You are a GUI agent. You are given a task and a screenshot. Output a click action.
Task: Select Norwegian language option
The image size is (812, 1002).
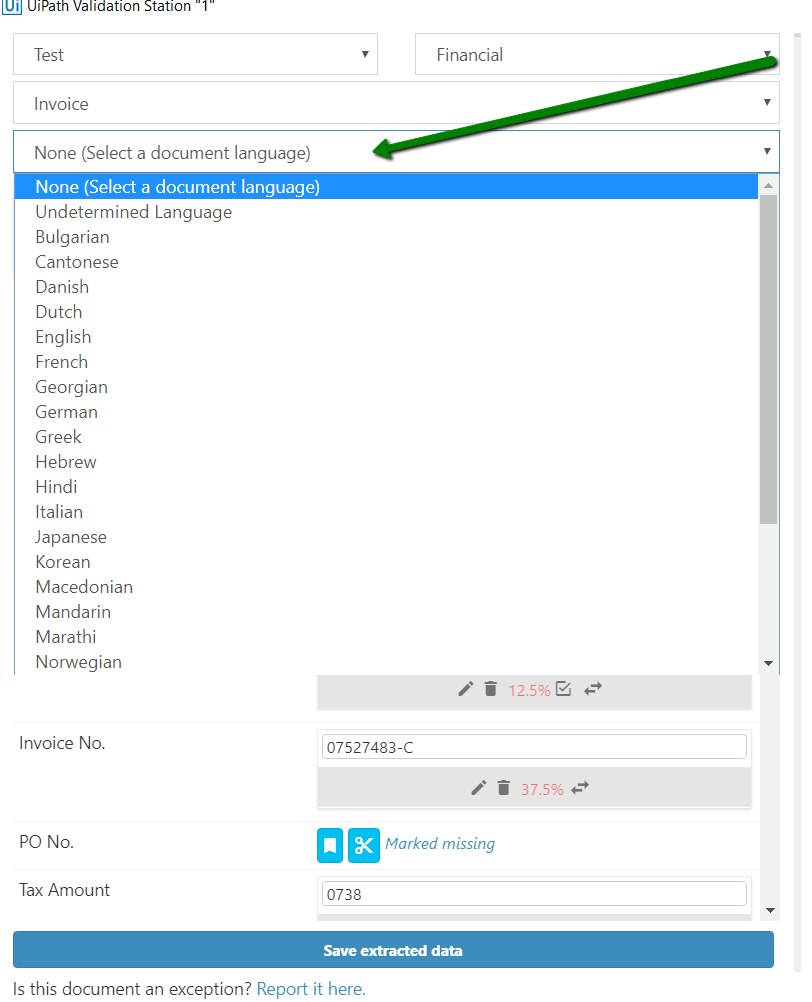386,661
